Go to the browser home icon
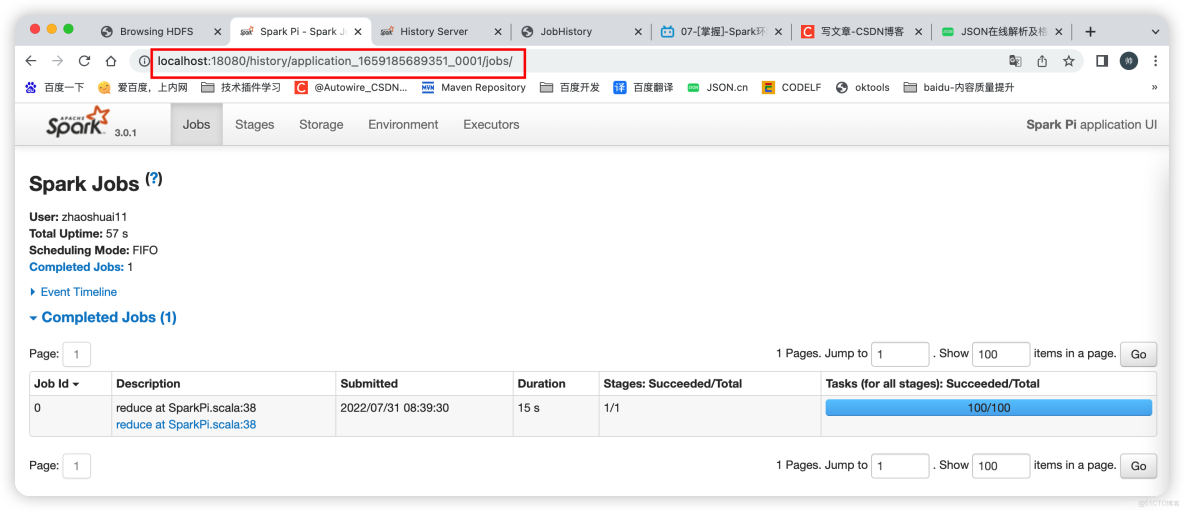 click(111, 61)
